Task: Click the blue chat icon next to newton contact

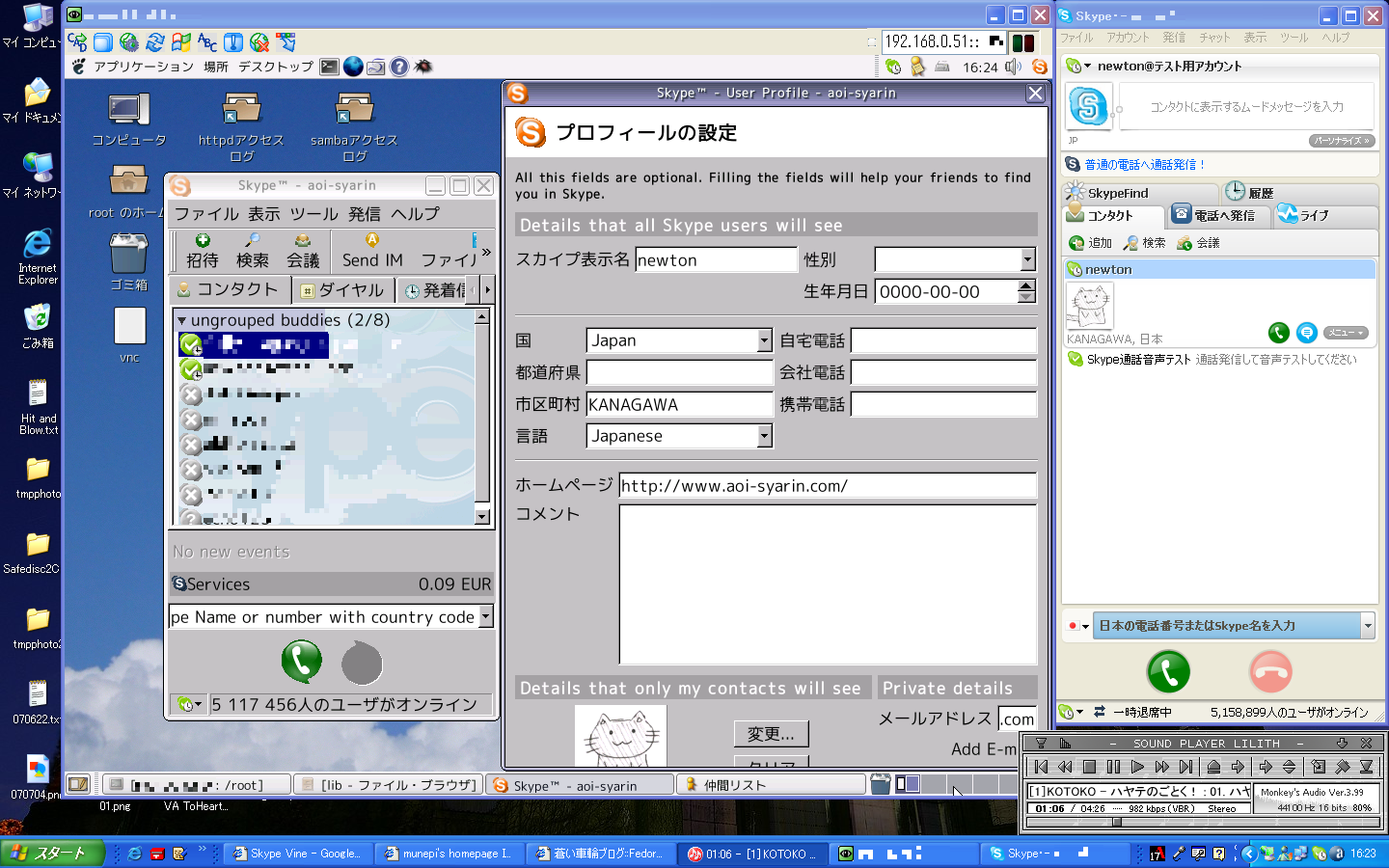Action: click(1307, 333)
